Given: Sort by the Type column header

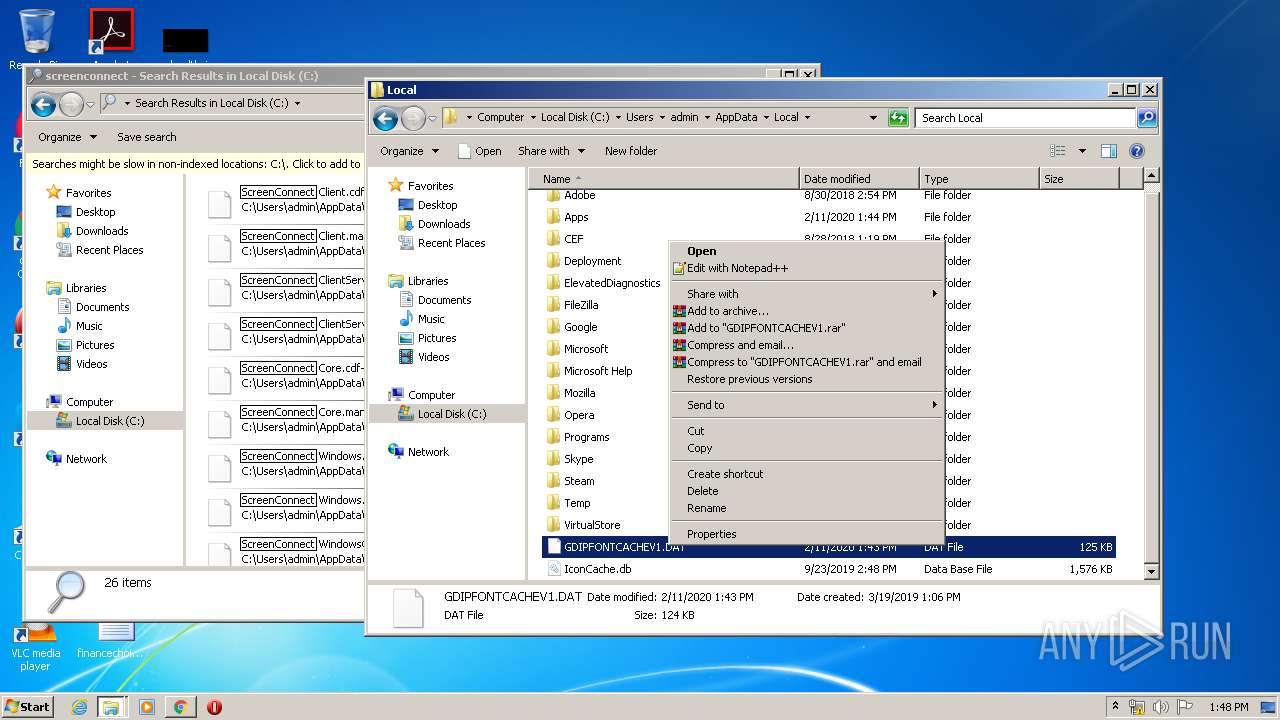Looking at the screenshot, I should pyautogui.click(x=979, y=179).
